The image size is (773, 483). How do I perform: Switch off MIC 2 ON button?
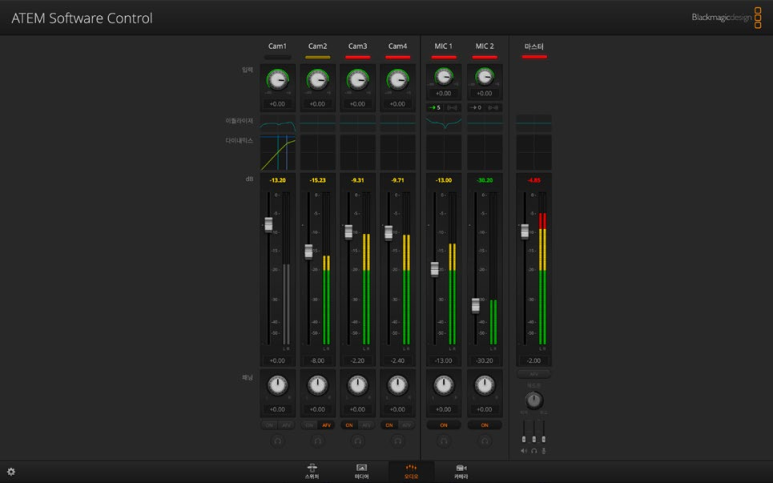click(484, 425)
